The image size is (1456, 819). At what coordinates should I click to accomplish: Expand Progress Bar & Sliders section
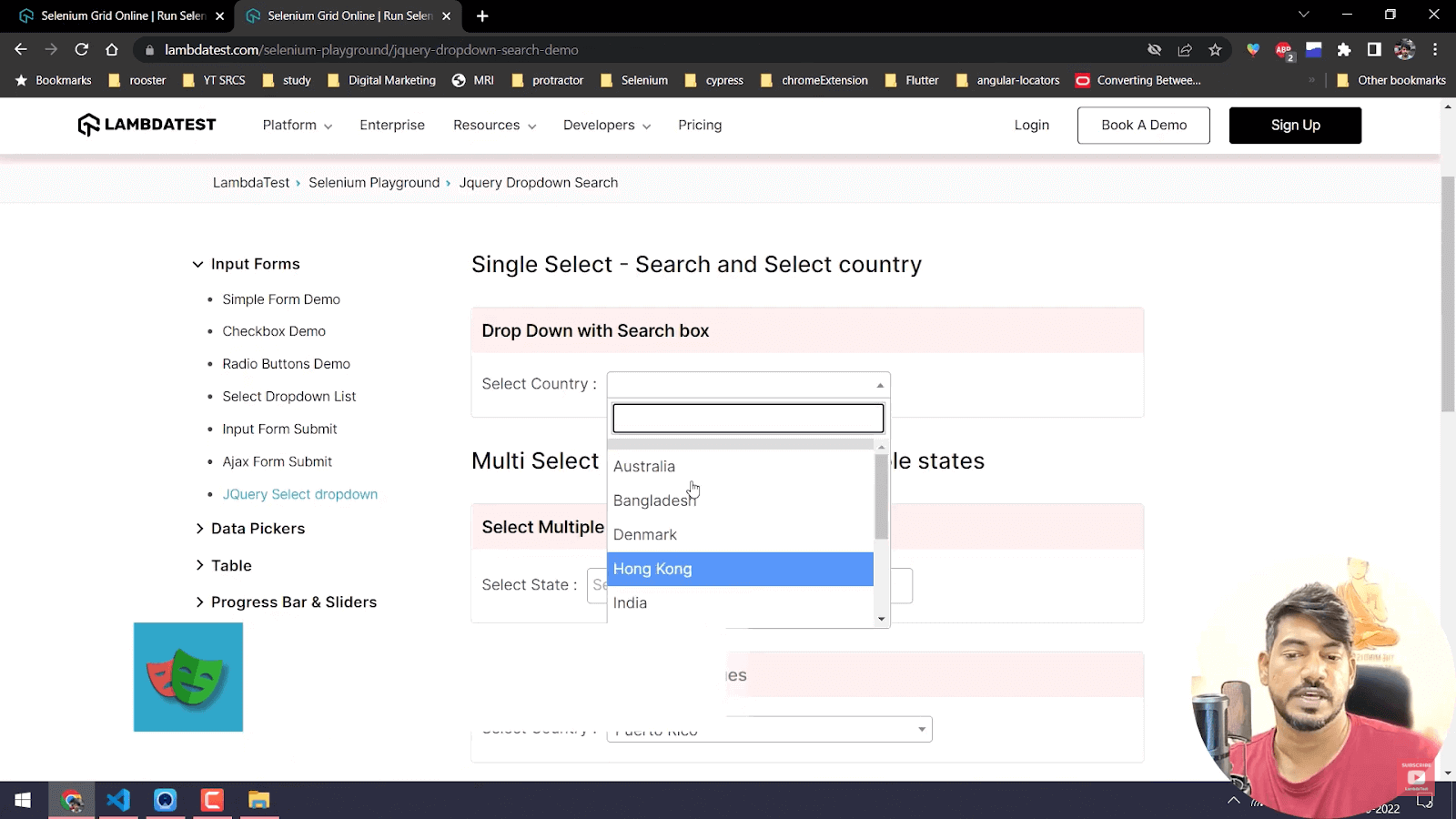click(x=286, y=602)
